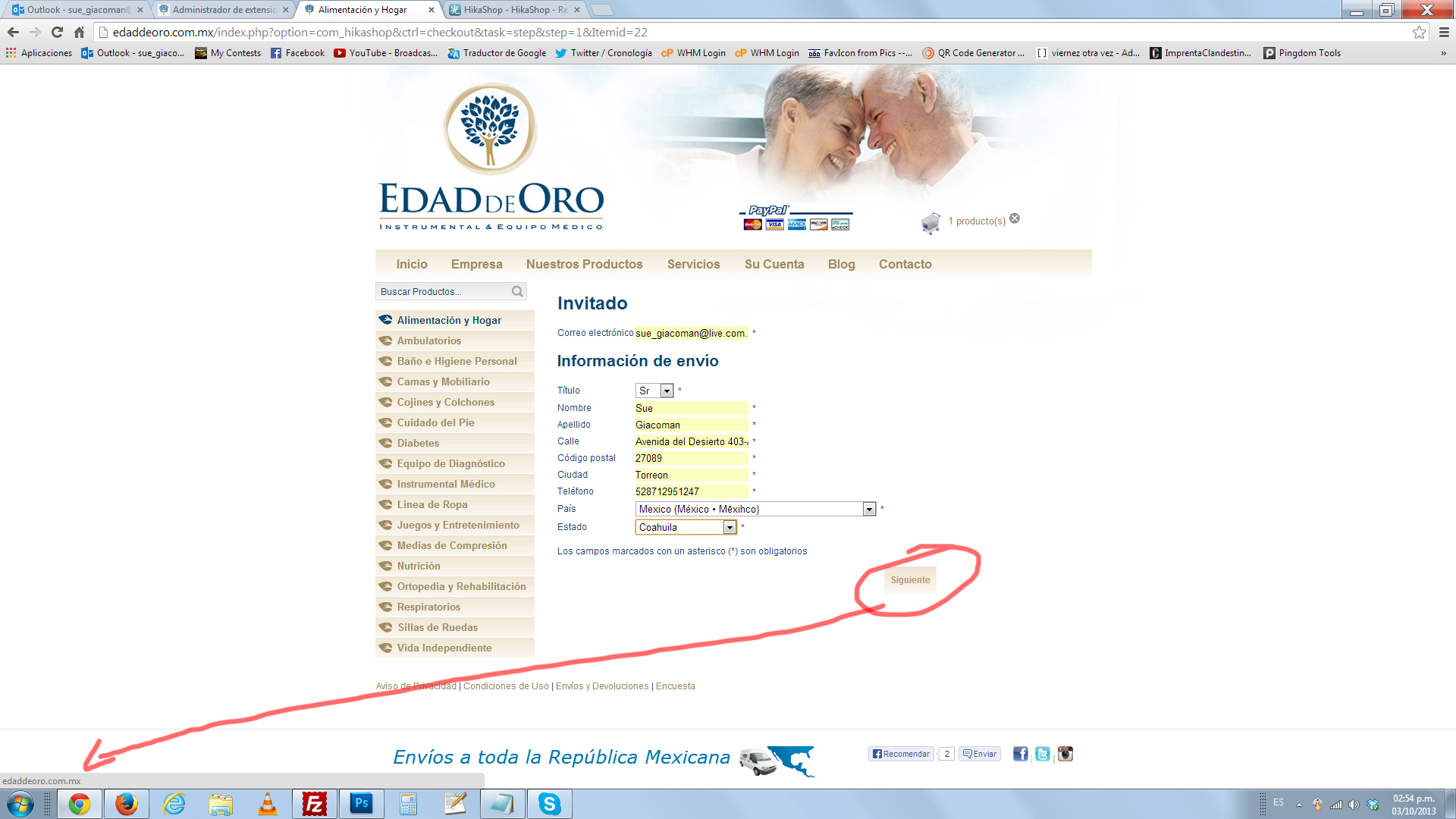Reload page with browser refresh icon
Screen dimensions: 1456x819
[57, 32]
